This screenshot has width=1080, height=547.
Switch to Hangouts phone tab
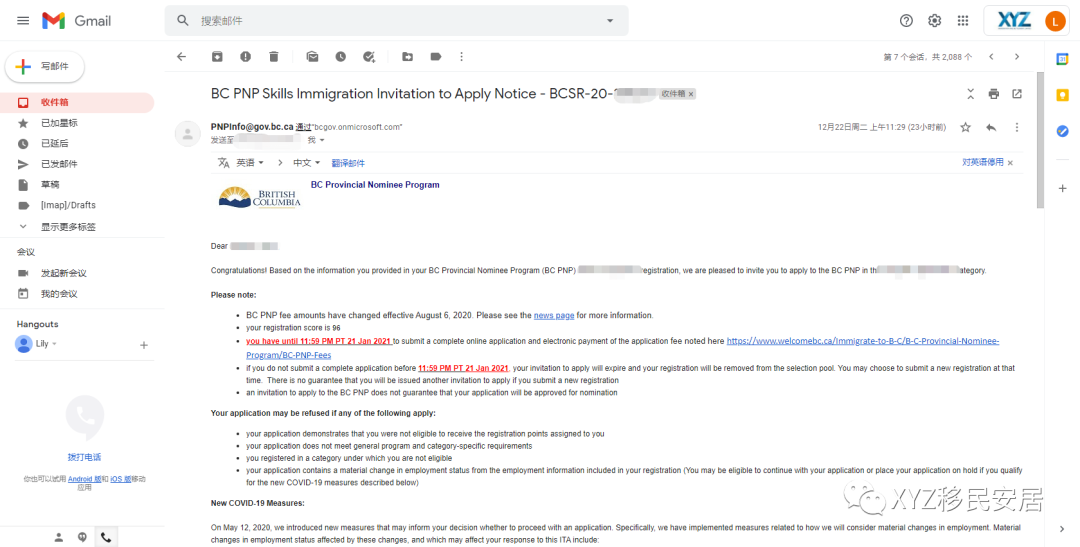pyautogui.click(x=106, y=537)
